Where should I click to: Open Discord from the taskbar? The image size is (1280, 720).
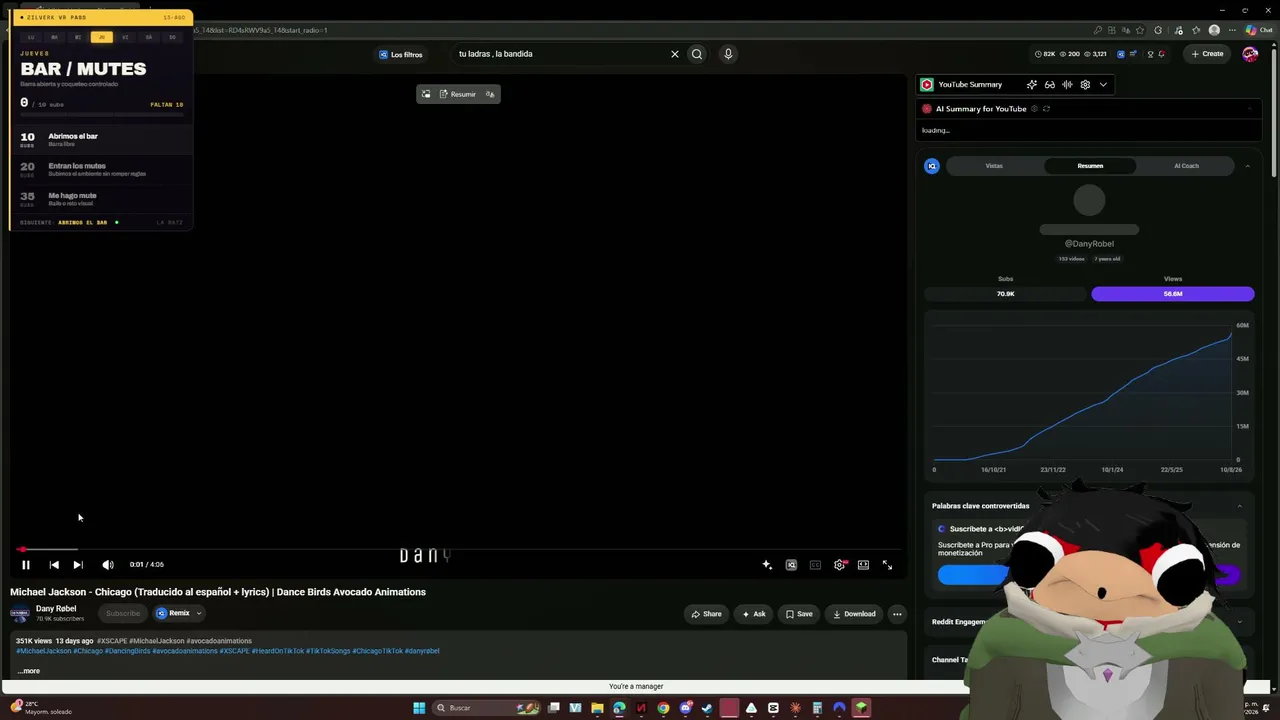click(685, 708)
